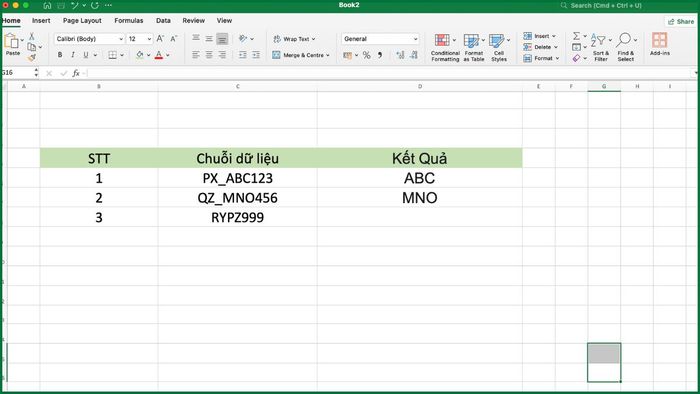700x394 pixels.
Task: Open Add-ins
Action: pos(659,44)
